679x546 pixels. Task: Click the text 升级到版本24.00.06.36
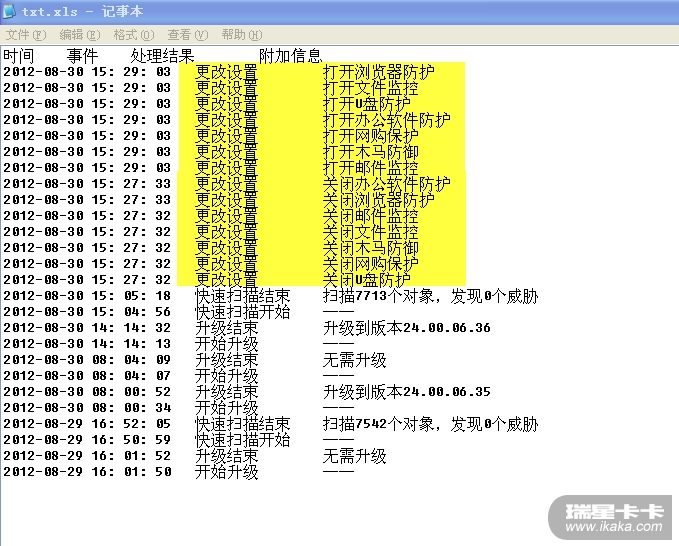407,328
